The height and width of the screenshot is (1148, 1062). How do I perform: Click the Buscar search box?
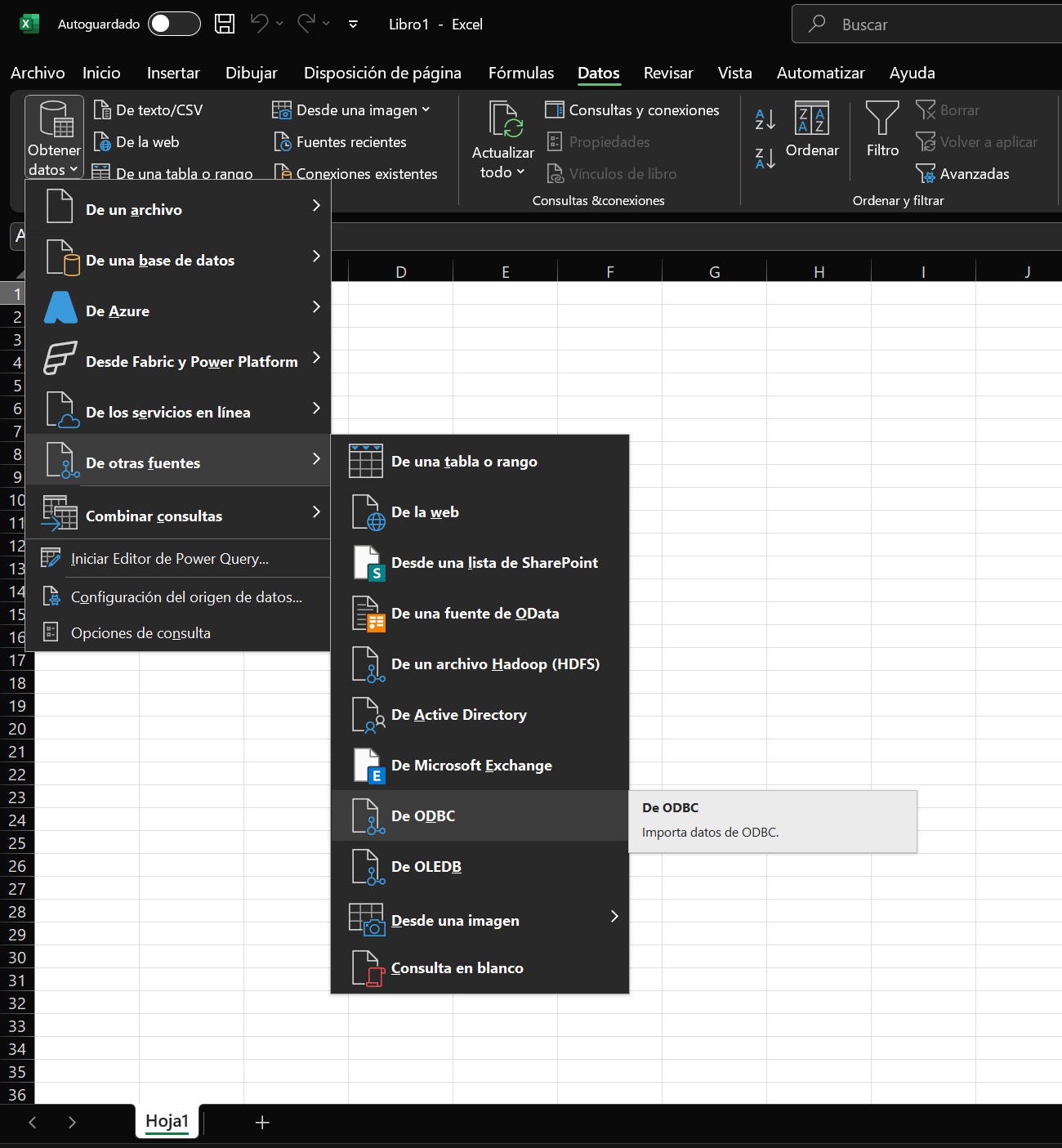[x=931, y=25]
